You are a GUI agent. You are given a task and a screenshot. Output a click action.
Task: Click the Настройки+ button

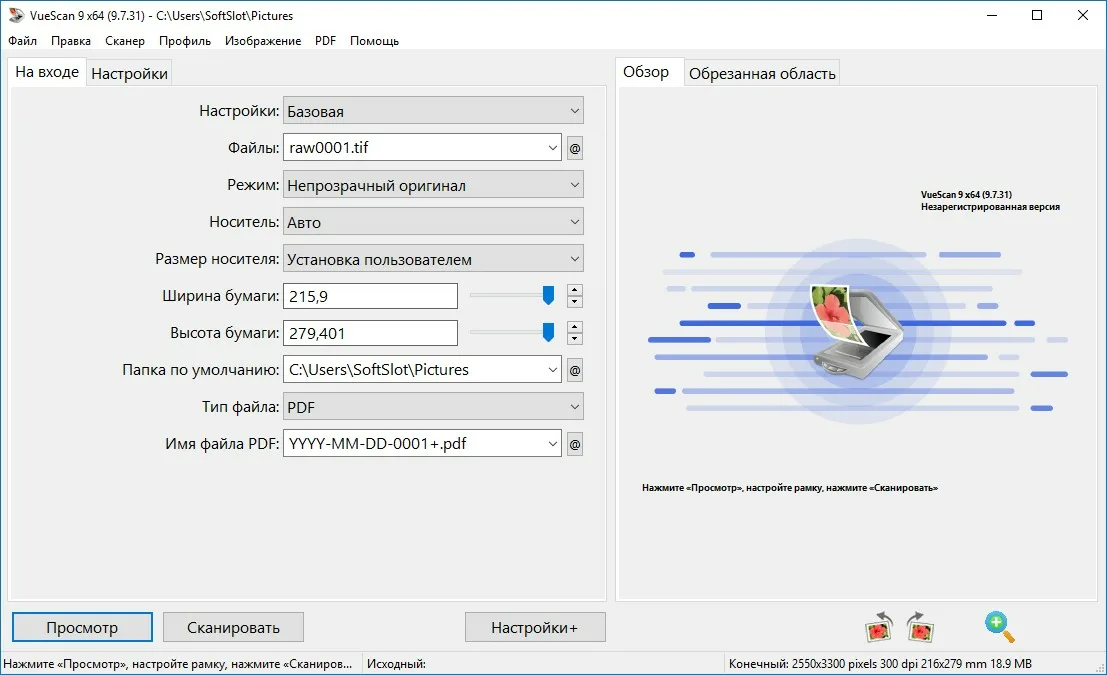(x=534, y=627)
